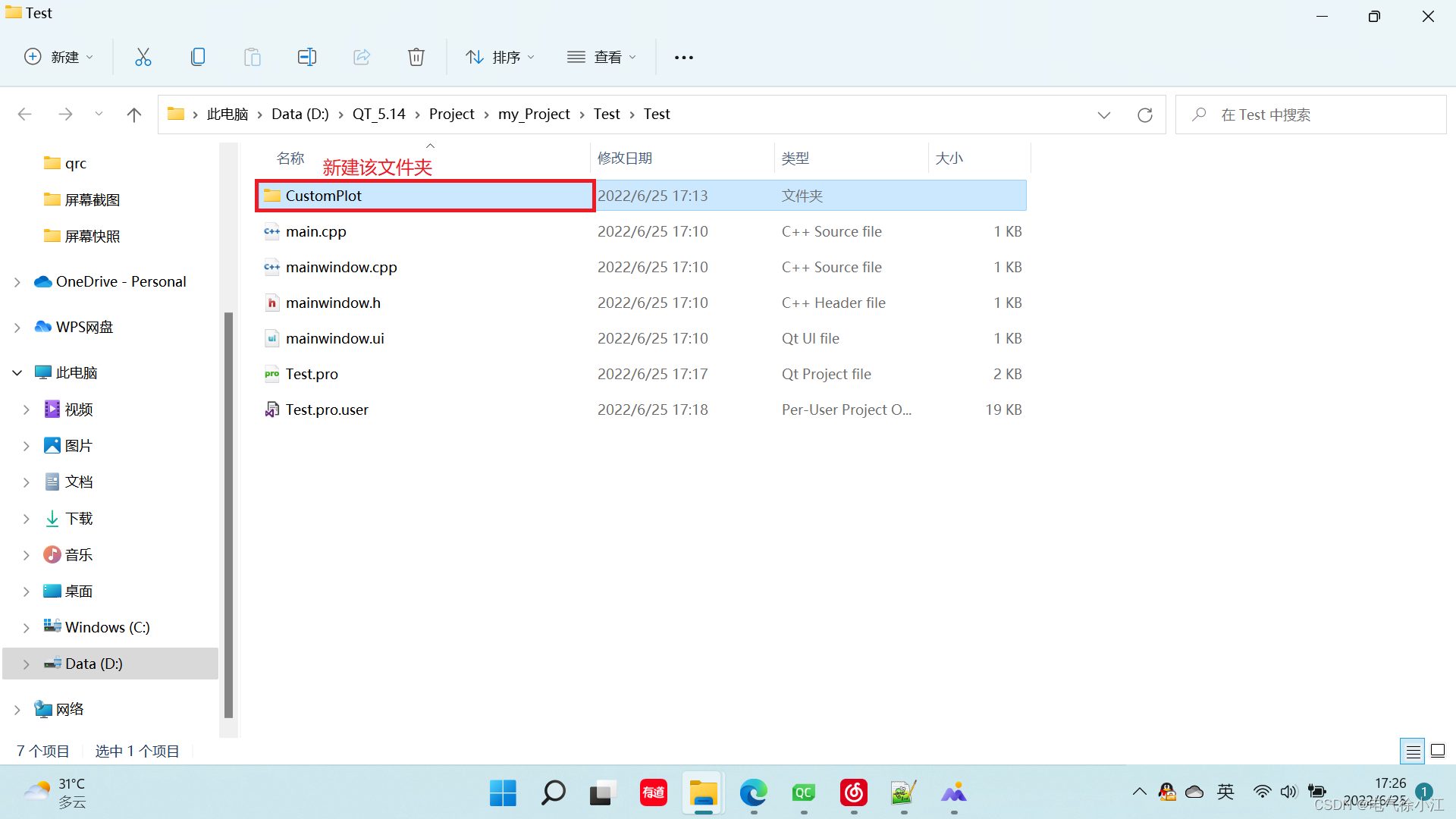The height and width of the screenshot is (819, 1456).
Task: Open the three-dots more options menu
Action: tap(684, 57)
